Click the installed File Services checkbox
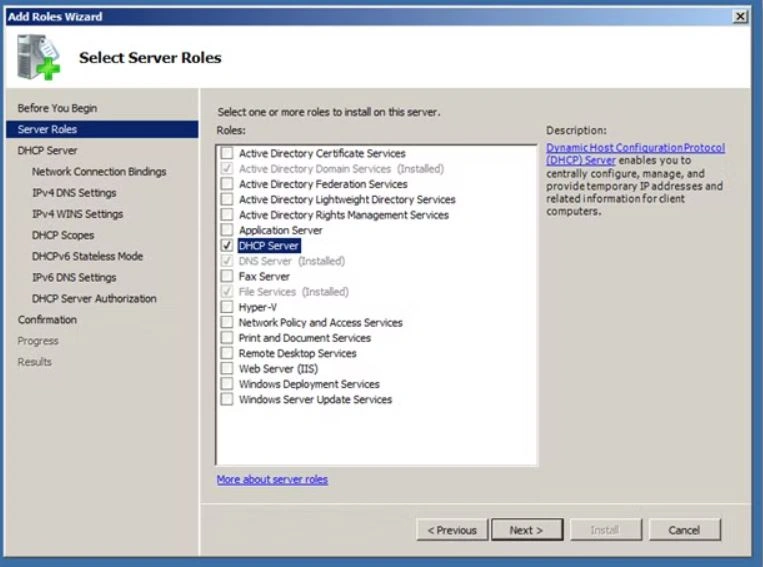Screen dimensions: 763x567 (x=227, y=291)
